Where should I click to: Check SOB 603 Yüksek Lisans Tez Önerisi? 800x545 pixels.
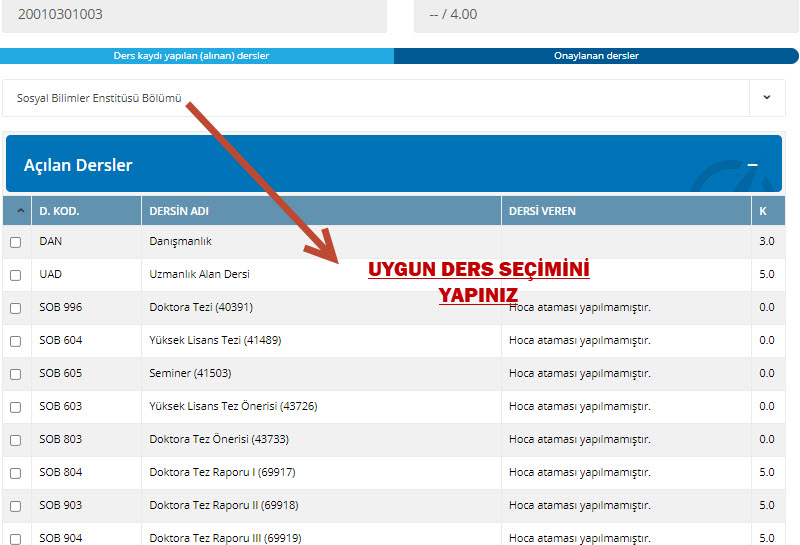[16, 407]
